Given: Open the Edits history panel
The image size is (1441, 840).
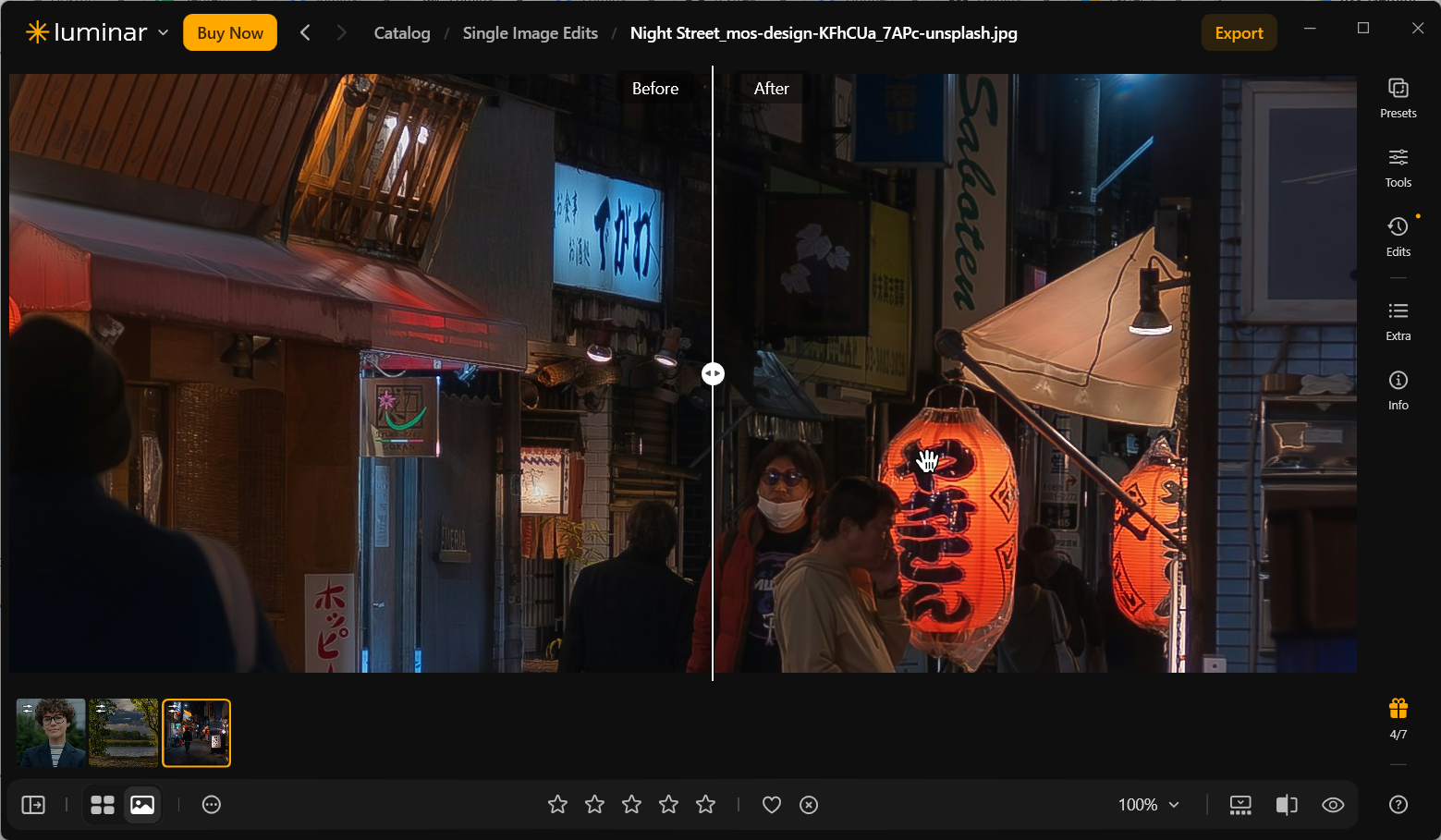Looking at the screenshot, I should pyautogui.click(x=1398, y=237).
